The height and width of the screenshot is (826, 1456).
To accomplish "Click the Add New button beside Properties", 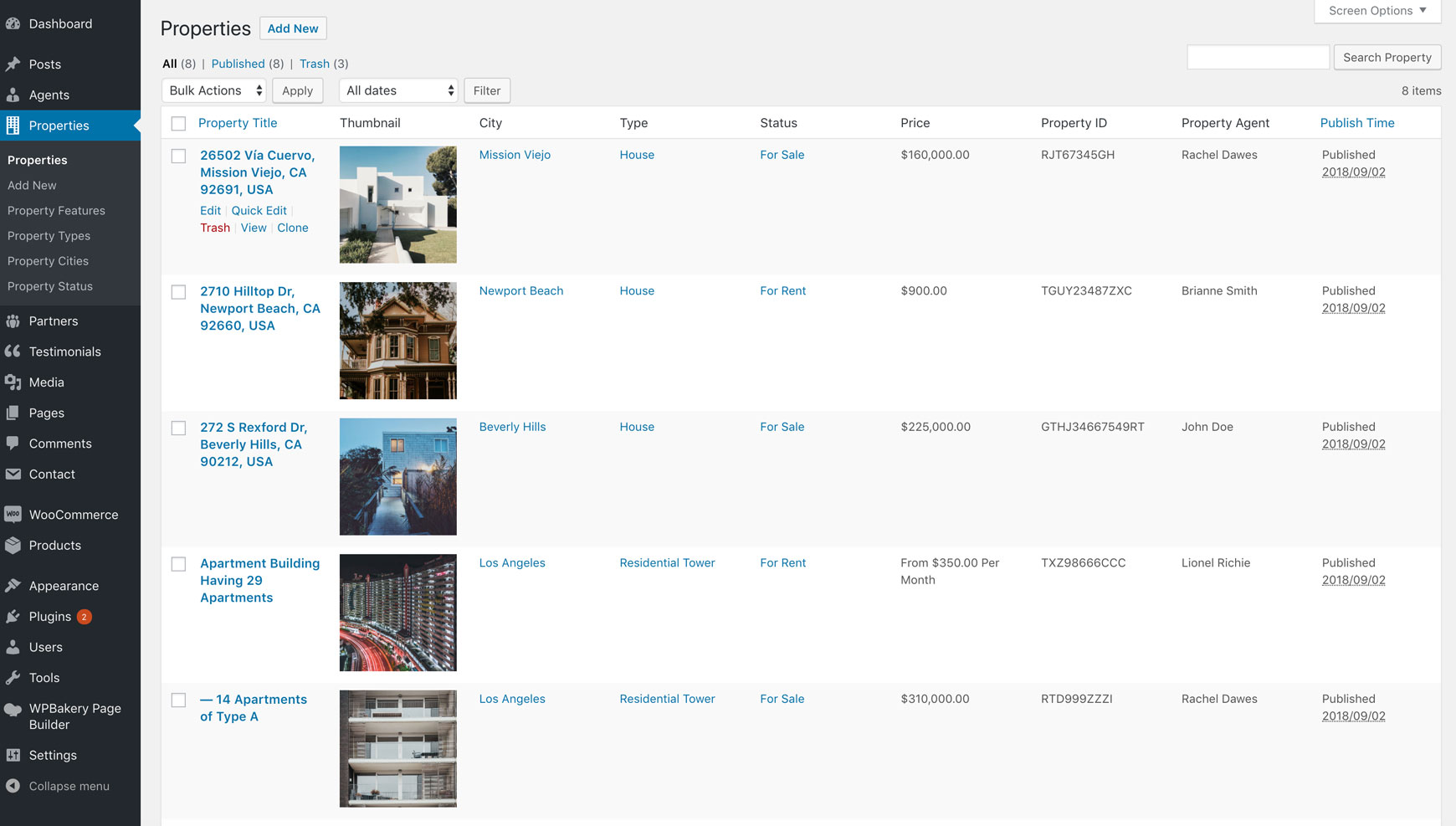I will [293, 28].
